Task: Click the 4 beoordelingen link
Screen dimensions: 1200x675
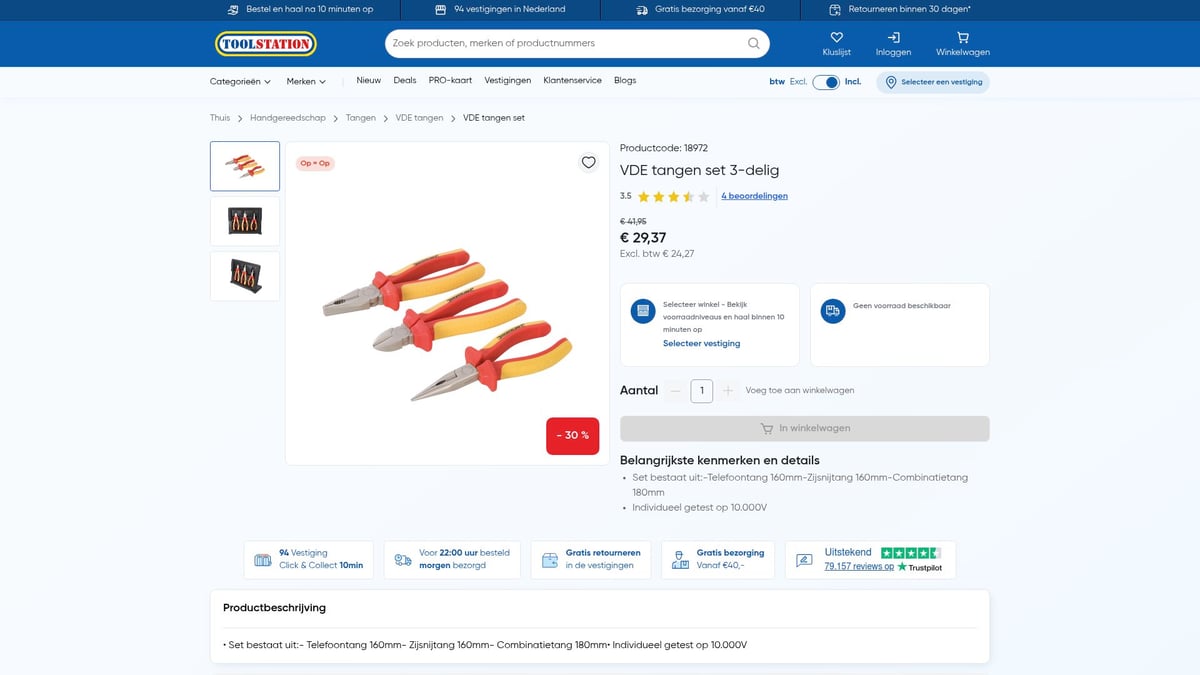Action: pyautogui.click(x=754, y=196)
